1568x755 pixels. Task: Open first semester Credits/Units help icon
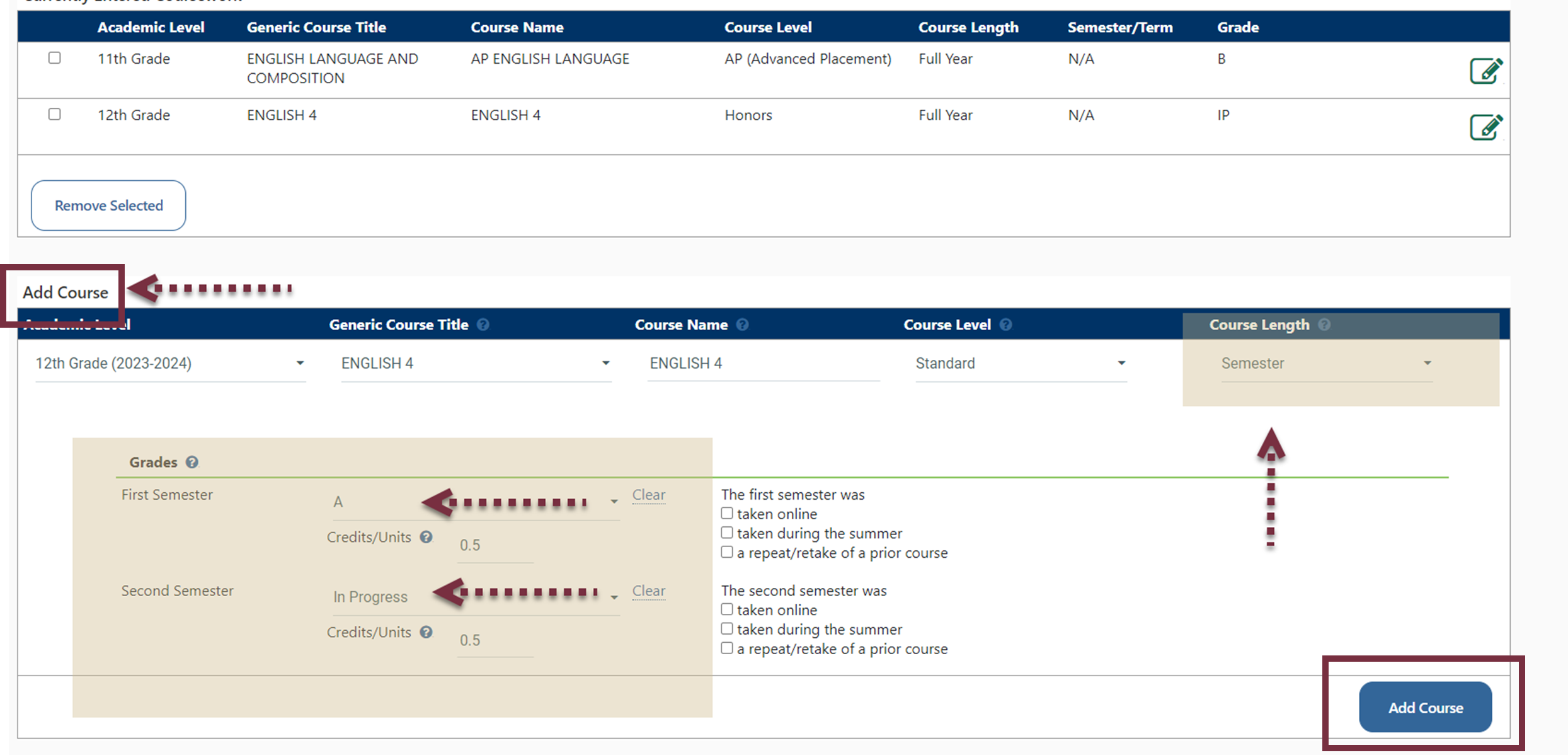point(426,537)
